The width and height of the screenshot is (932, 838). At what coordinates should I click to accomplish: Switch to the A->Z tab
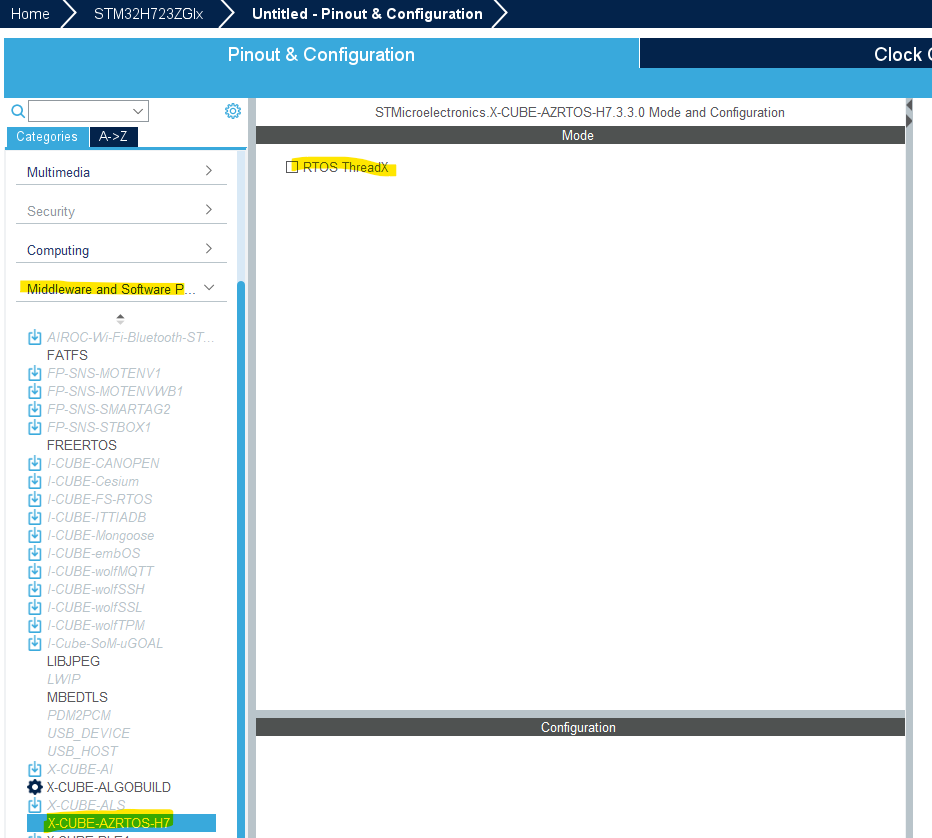113,137
